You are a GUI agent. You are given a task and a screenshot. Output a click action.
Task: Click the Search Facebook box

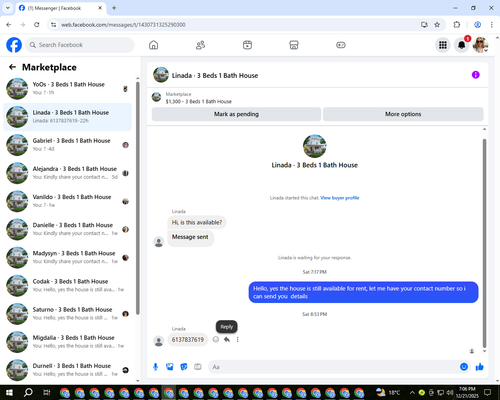(80, 45)
